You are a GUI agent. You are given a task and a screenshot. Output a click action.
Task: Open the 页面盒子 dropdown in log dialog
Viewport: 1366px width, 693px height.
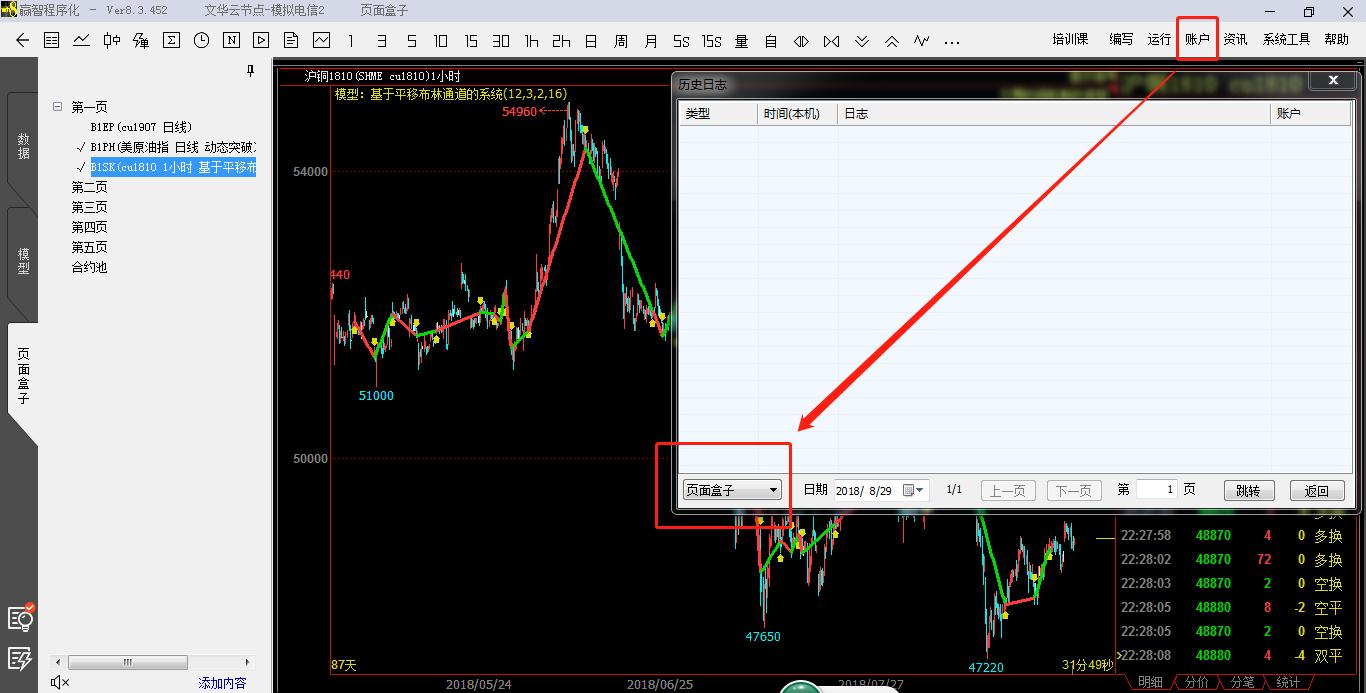click(x=731, y=490)
